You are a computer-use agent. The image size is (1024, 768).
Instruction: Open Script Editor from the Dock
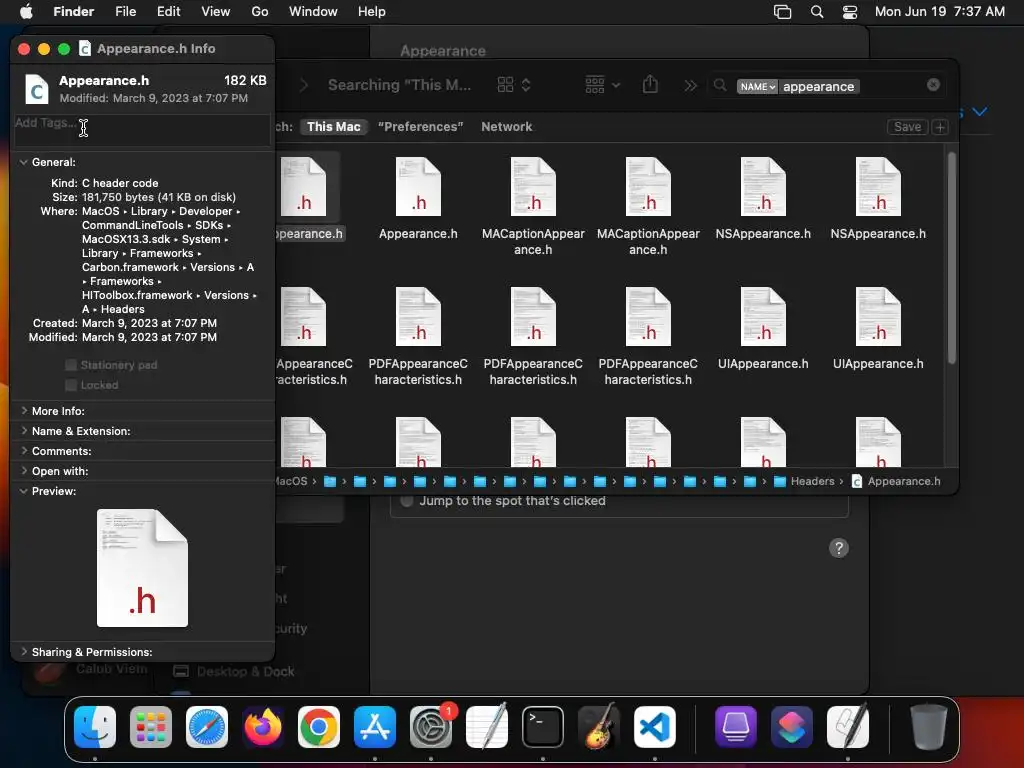(848, 727)
